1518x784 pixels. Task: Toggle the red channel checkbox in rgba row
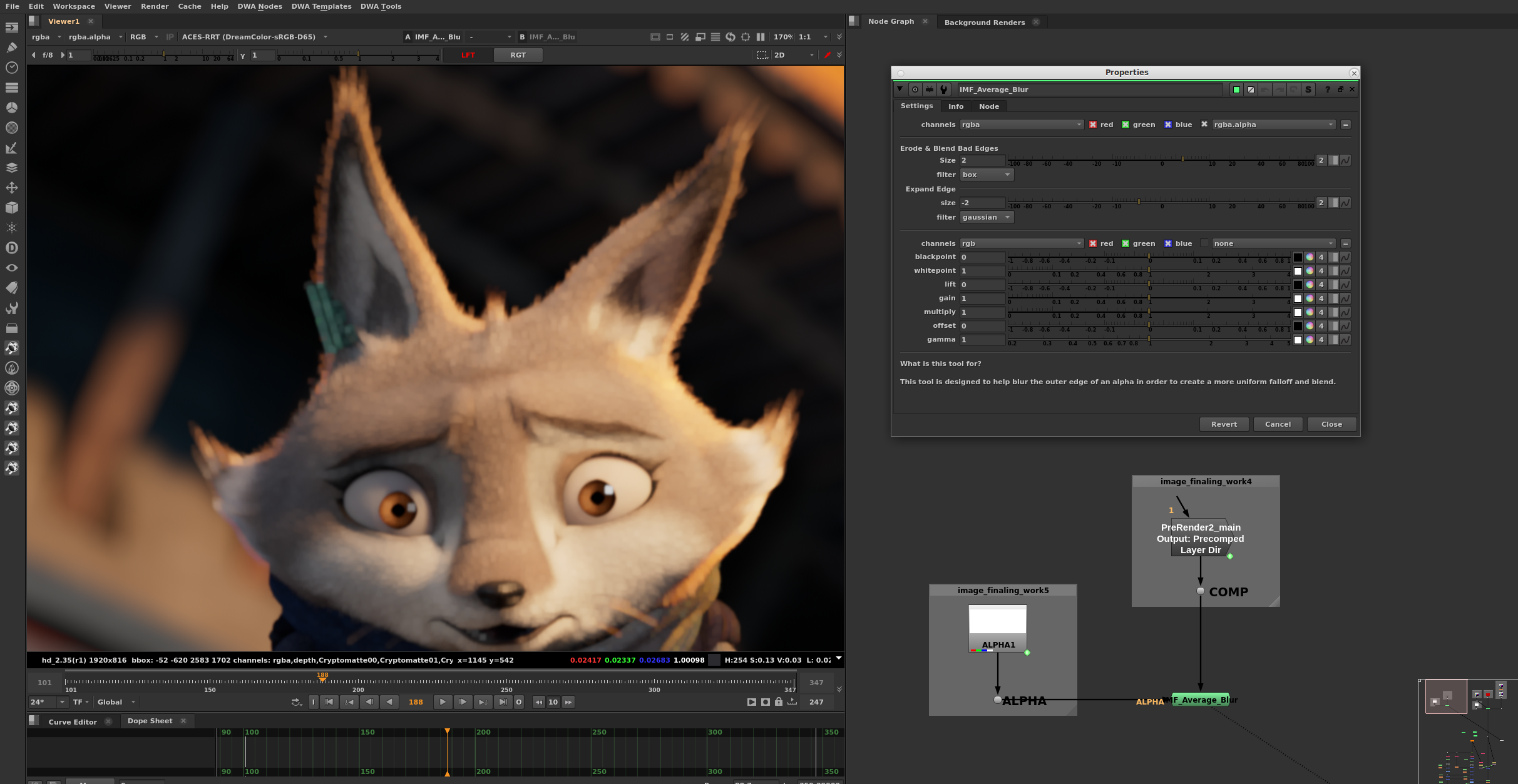click(x=1093, y=125)
